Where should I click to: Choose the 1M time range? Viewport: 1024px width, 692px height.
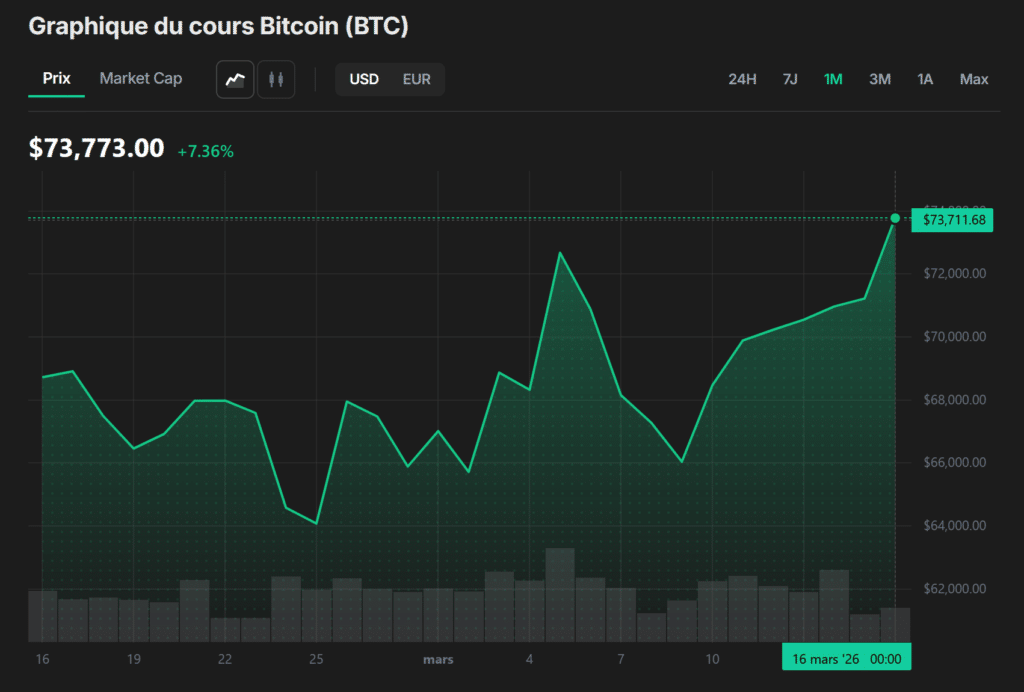pos(833,80)
